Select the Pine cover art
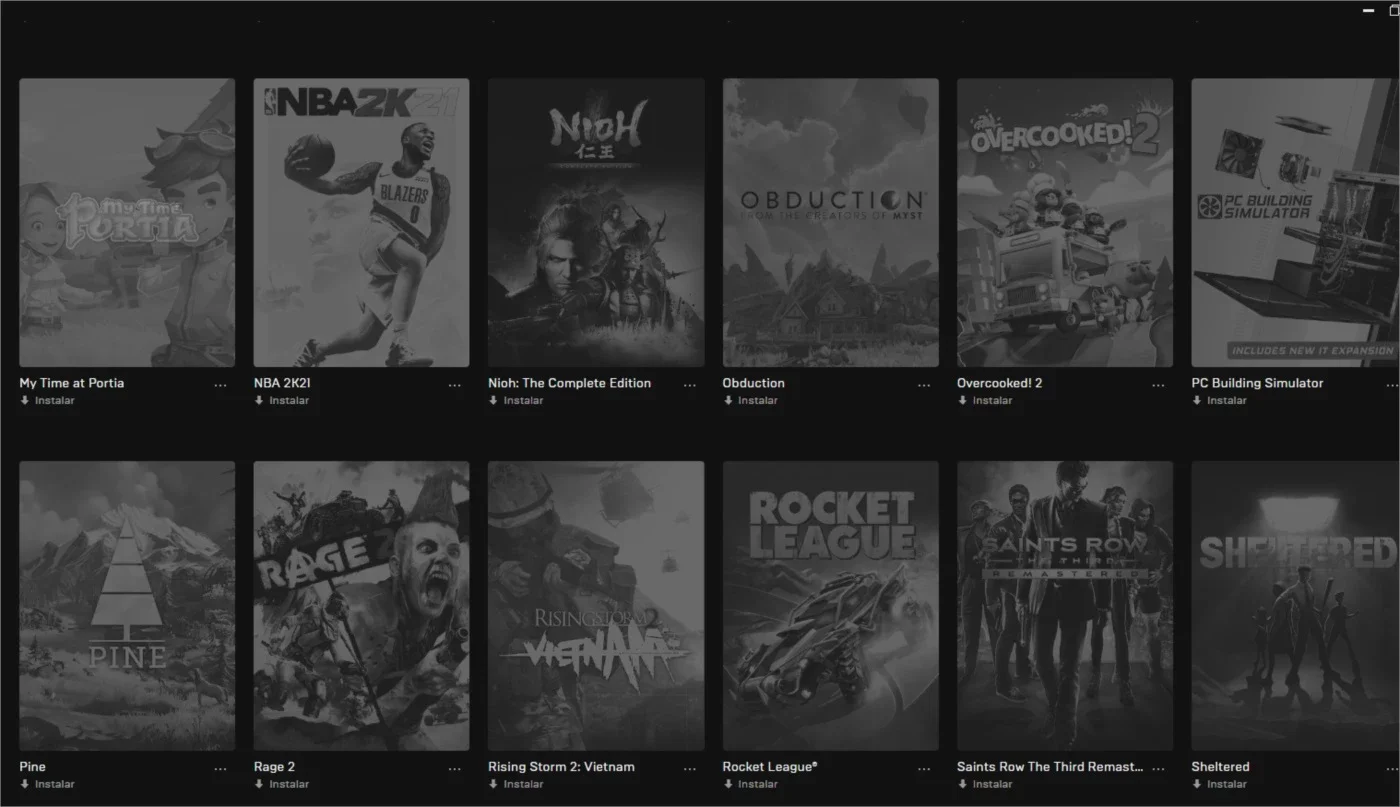Screen dimensions: 1400x807 (127, 606)
